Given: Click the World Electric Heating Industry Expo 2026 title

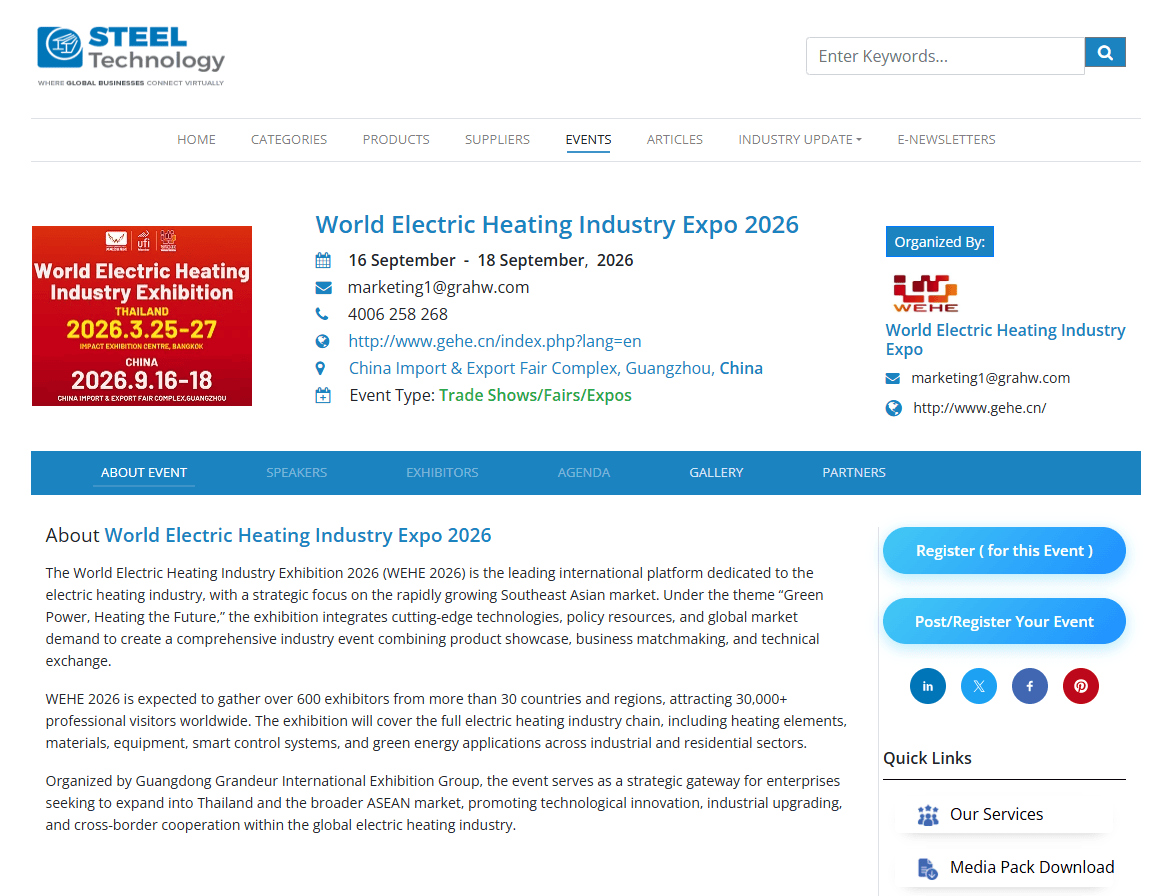Looking at the screenshot, I should pyautogui.click(x=557, y=225).
